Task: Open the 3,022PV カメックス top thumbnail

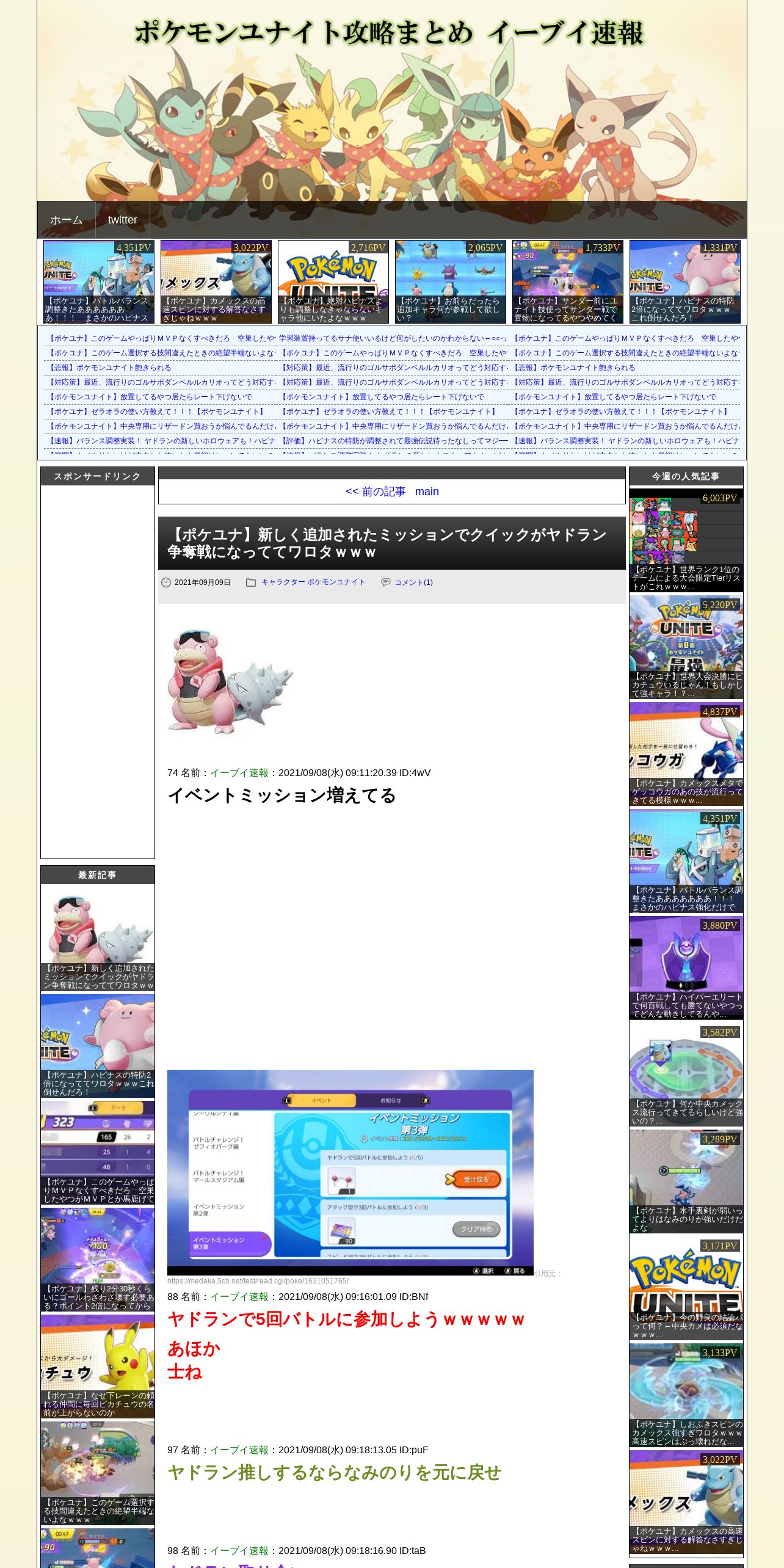Action: pos(216,281)
